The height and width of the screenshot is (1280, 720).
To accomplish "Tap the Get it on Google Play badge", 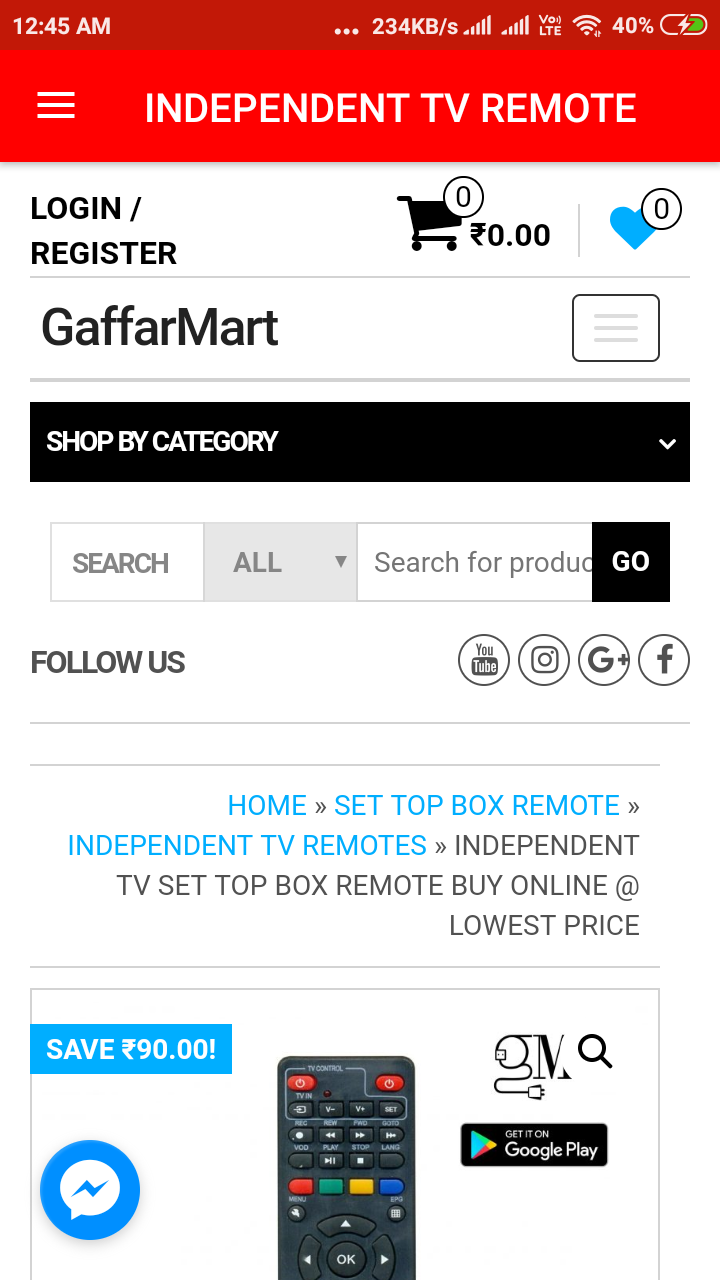I will point(534,1145).
